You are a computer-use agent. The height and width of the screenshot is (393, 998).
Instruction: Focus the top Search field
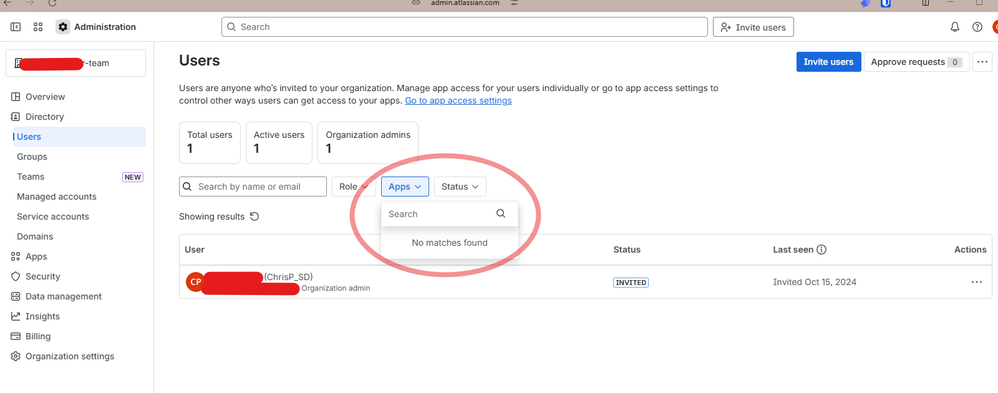(465, 27)
